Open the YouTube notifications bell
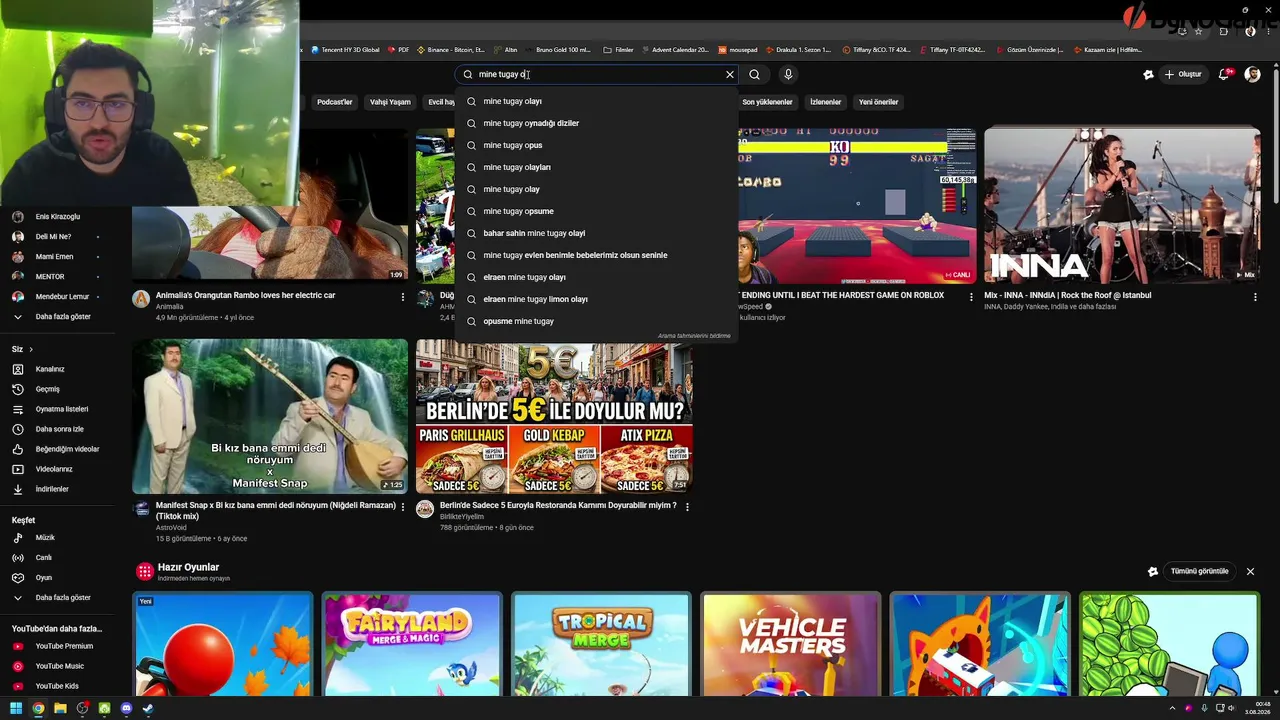The image size is (1280, 720). click(x=1224, y=74)
